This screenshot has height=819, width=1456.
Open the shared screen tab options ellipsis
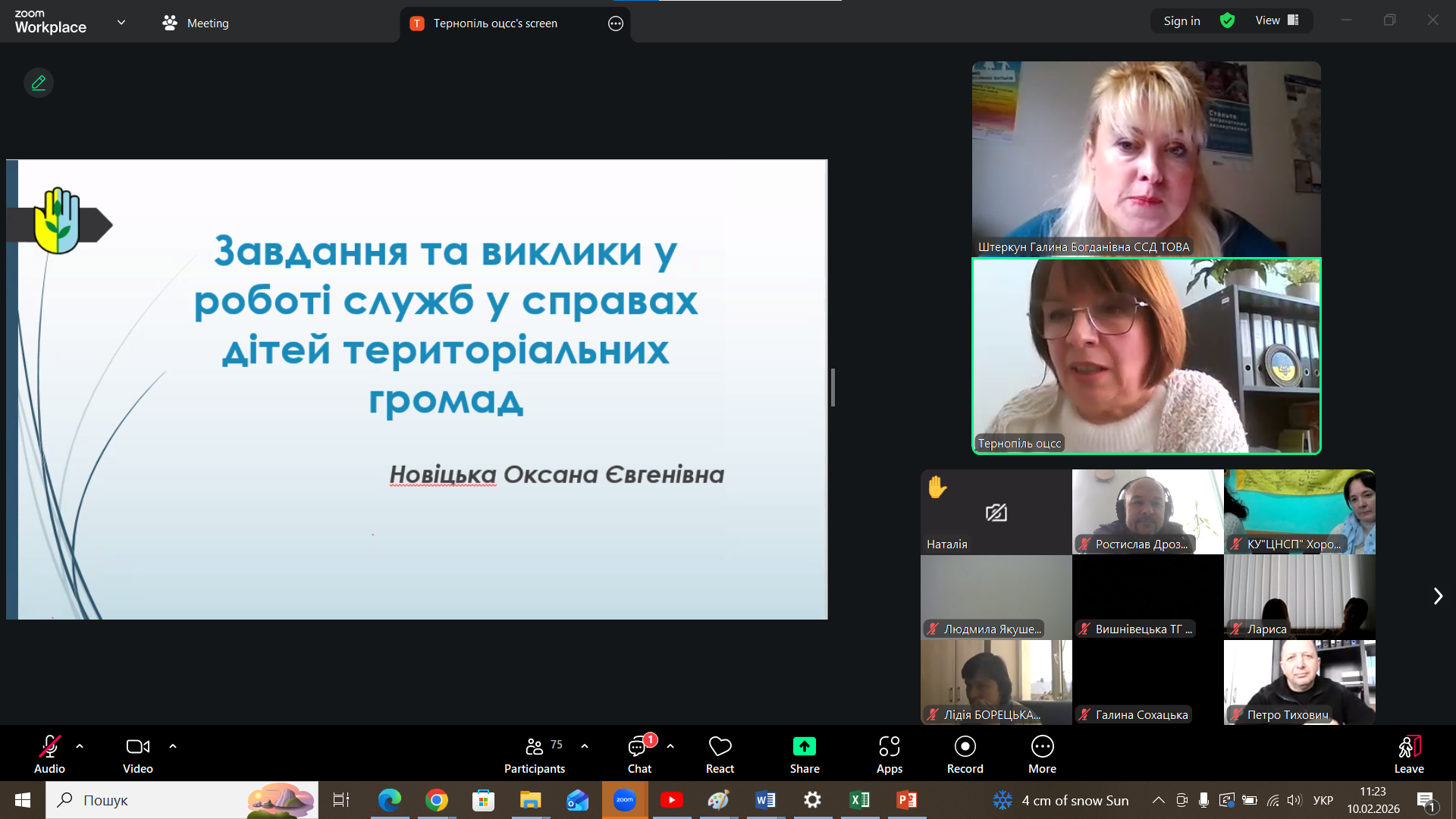point(616,24)
